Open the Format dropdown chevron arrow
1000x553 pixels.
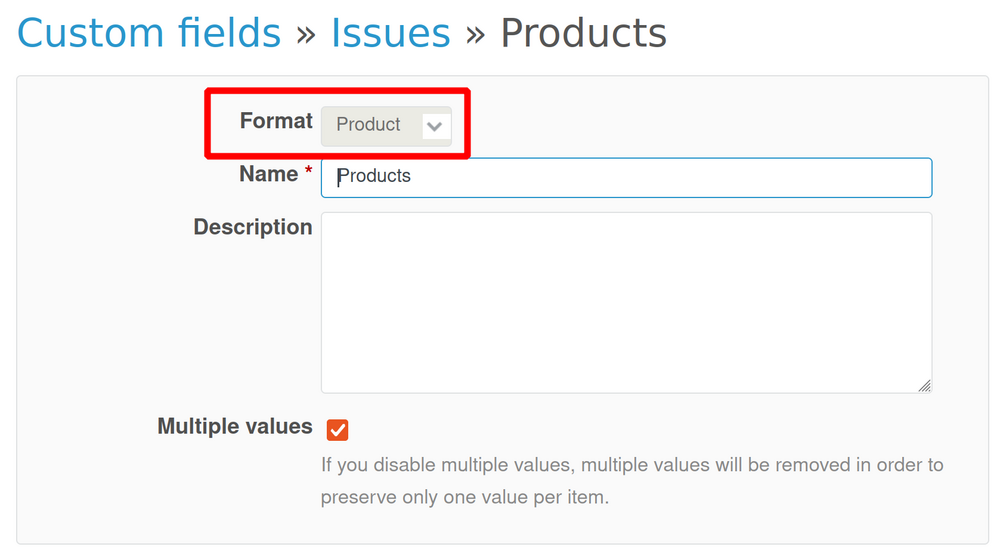435,126
